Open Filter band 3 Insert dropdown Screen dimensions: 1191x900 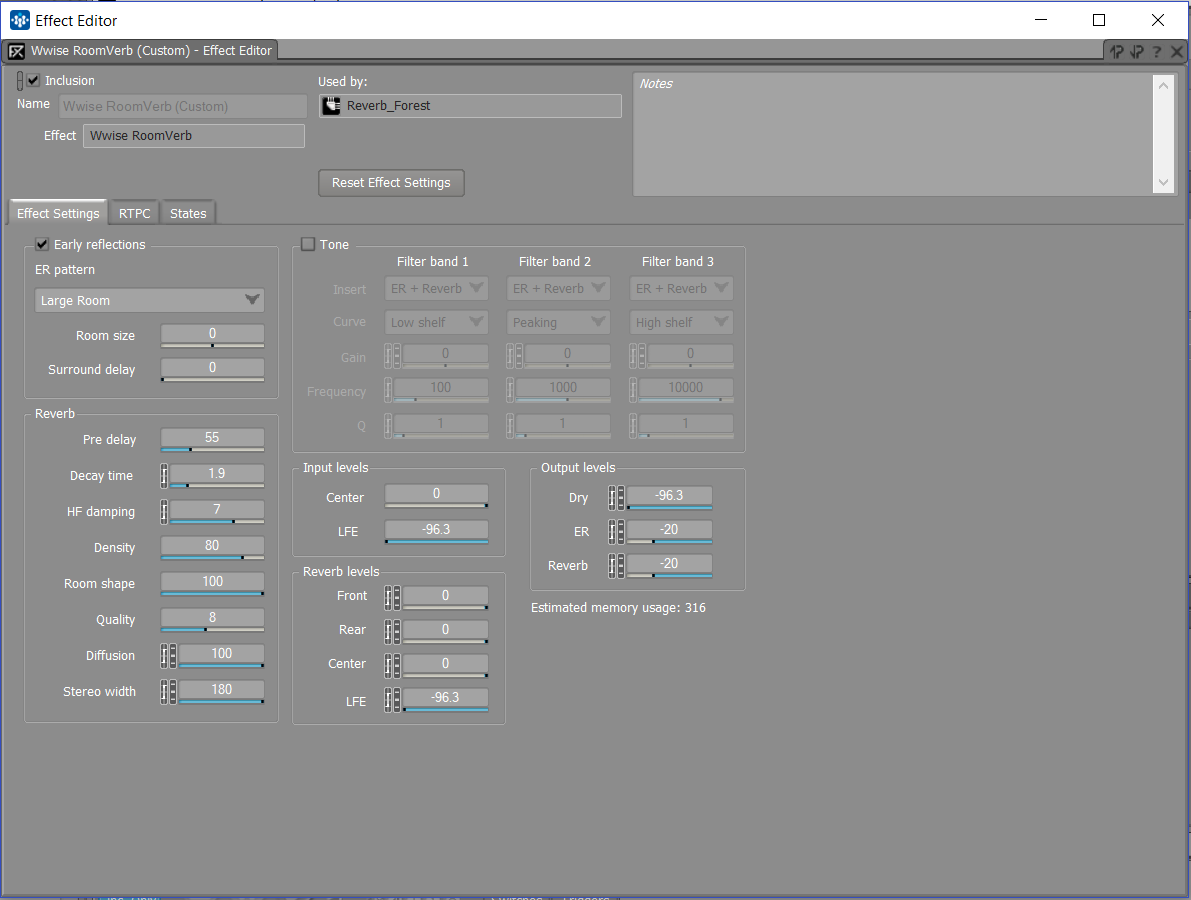pyautogui.click(x=681, y=289)
